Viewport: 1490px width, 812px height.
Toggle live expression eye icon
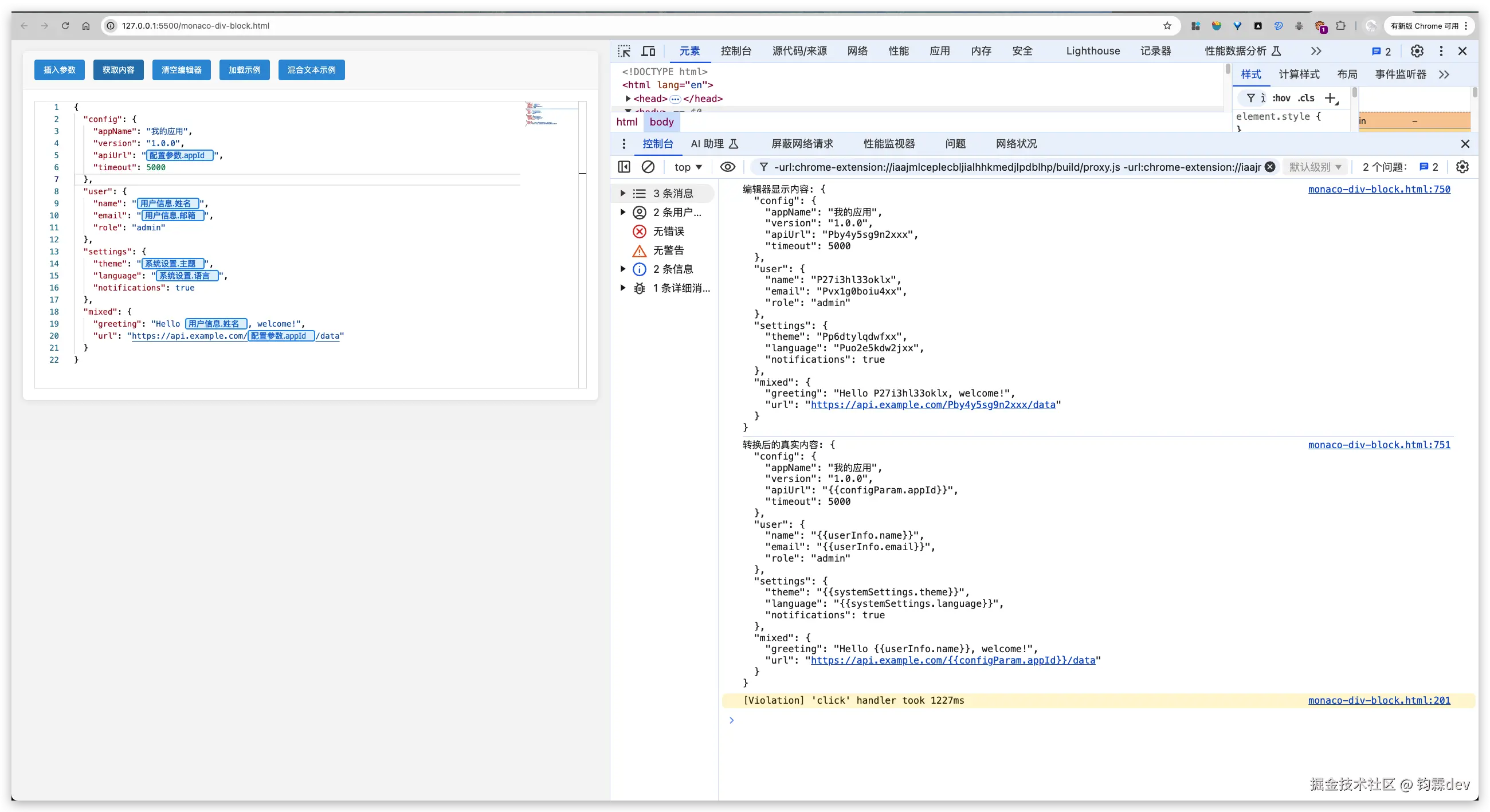[x=728, y=167]
